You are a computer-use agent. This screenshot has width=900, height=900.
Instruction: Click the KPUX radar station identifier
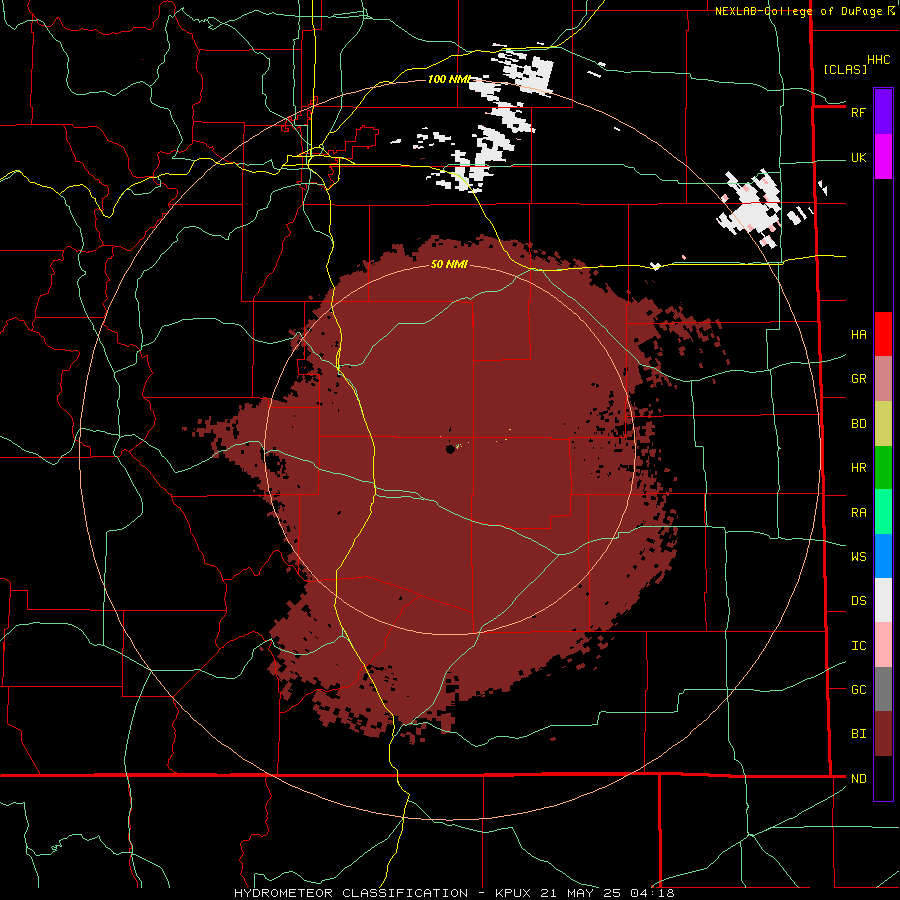click(513, 893)
